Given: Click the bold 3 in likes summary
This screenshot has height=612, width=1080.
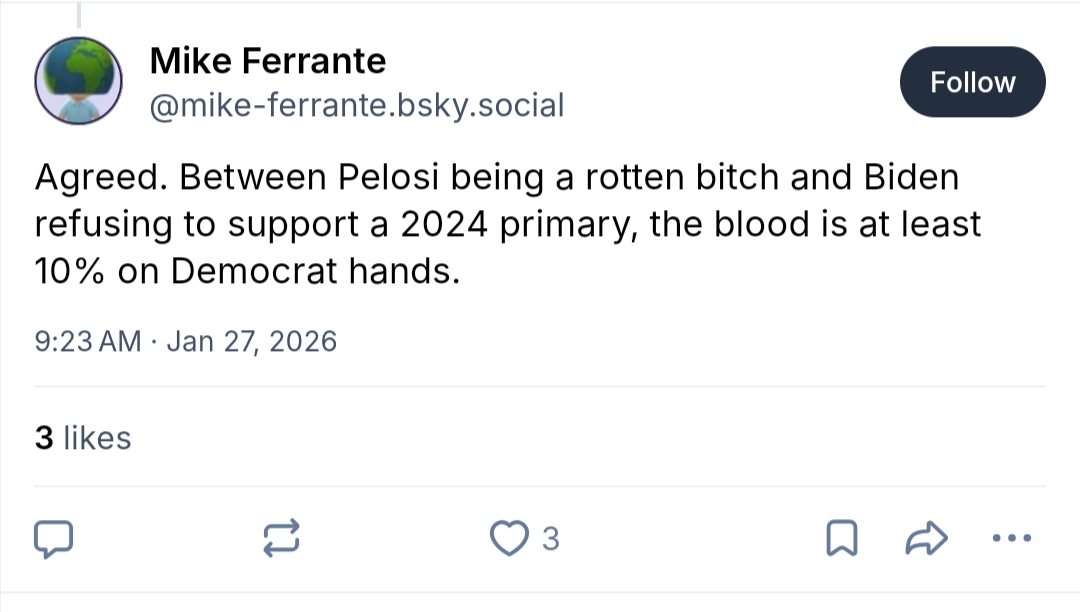Looking at the screenshot, I should coord(44,438).
